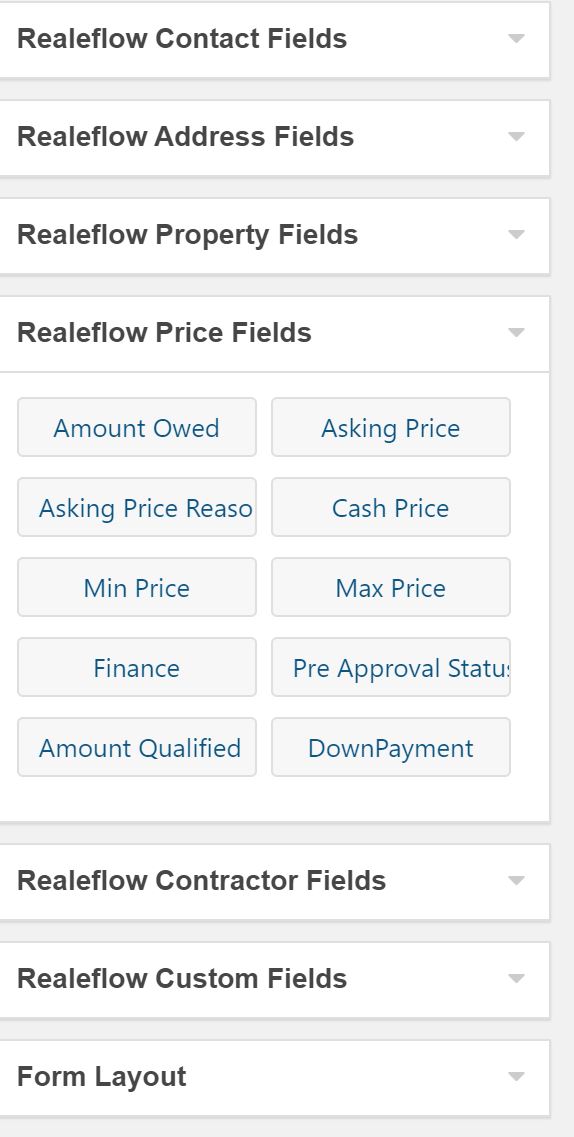Expand the Realeflow Contractor Fields arrow
Screen dimensions: 574x1137
coord(516,880)
